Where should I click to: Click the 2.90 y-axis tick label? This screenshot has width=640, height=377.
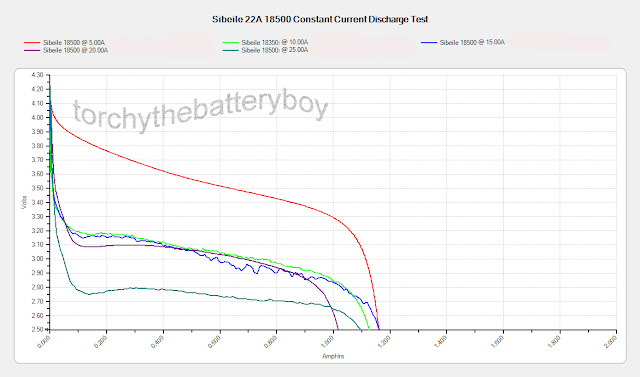pos(37,273)
